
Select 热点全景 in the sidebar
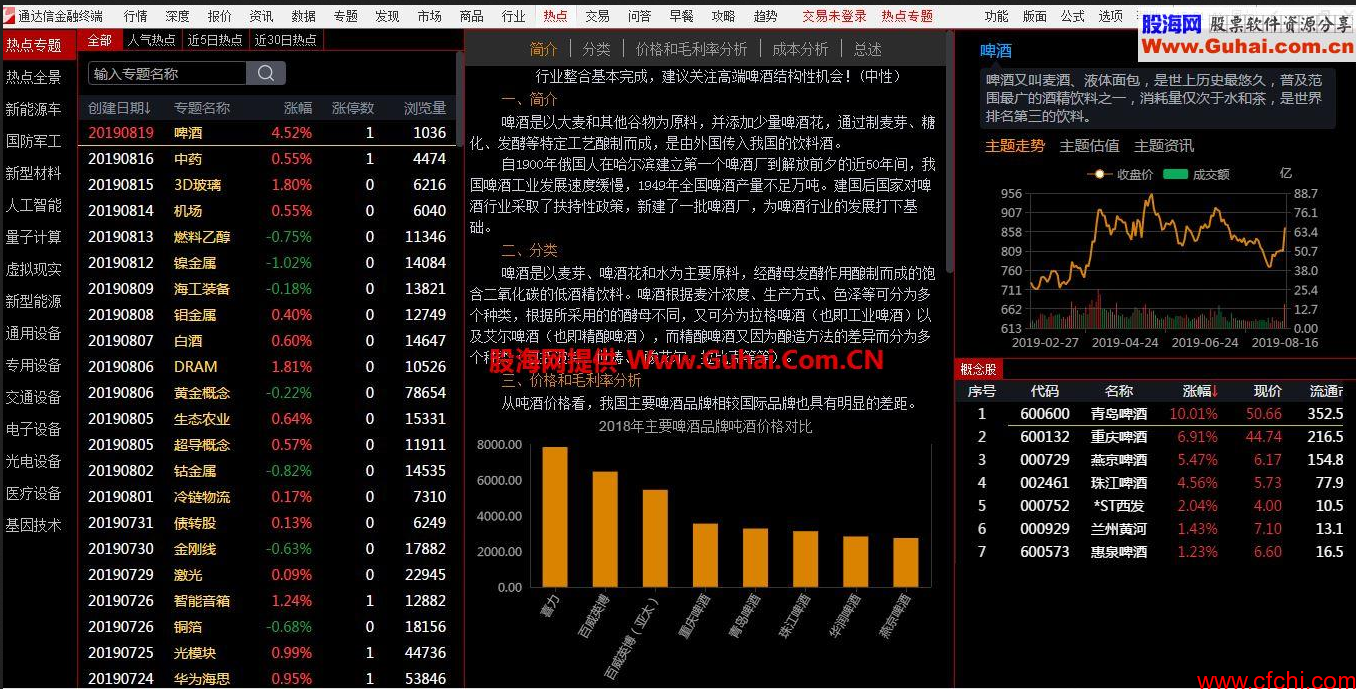[33, 77]
